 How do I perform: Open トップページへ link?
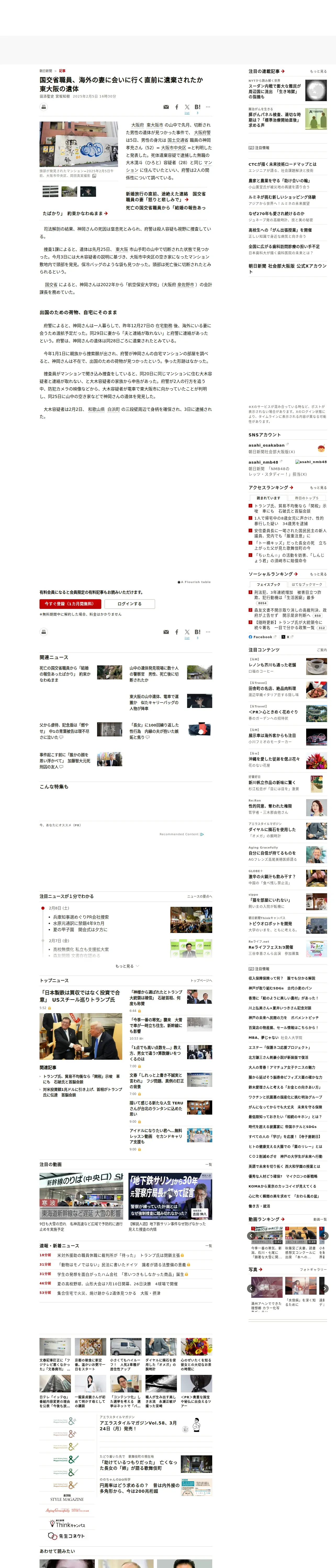click(201, 981)
